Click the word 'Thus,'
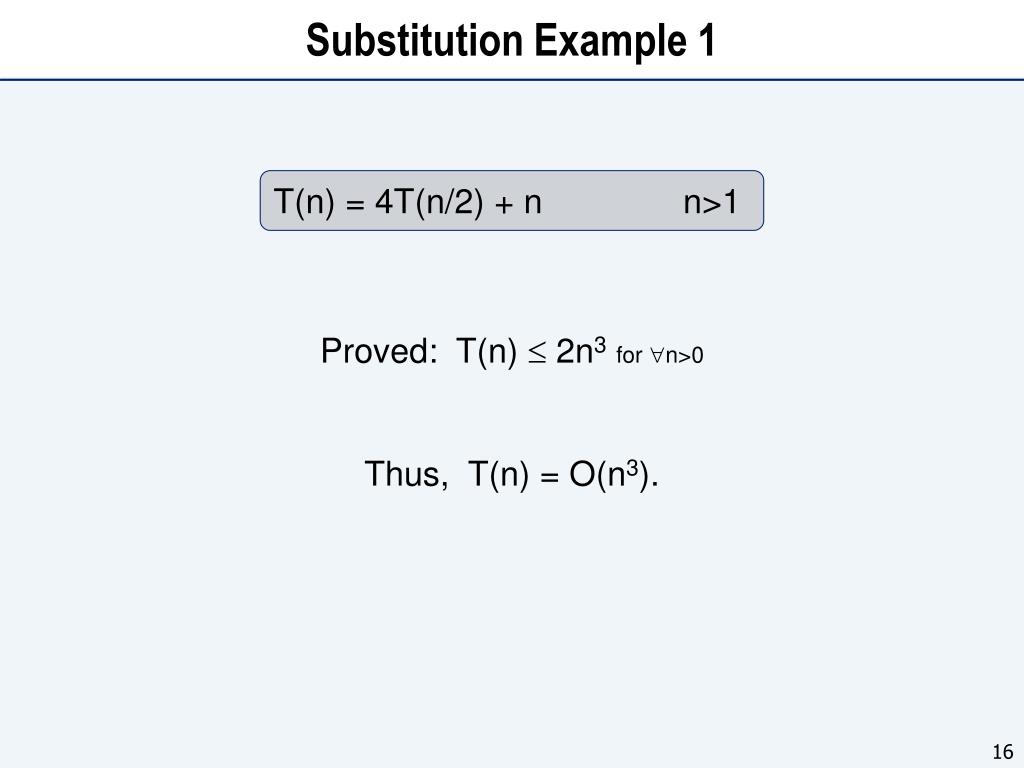Image resolution: width=1024 pixels, height=768 pixels. point(406,473)
